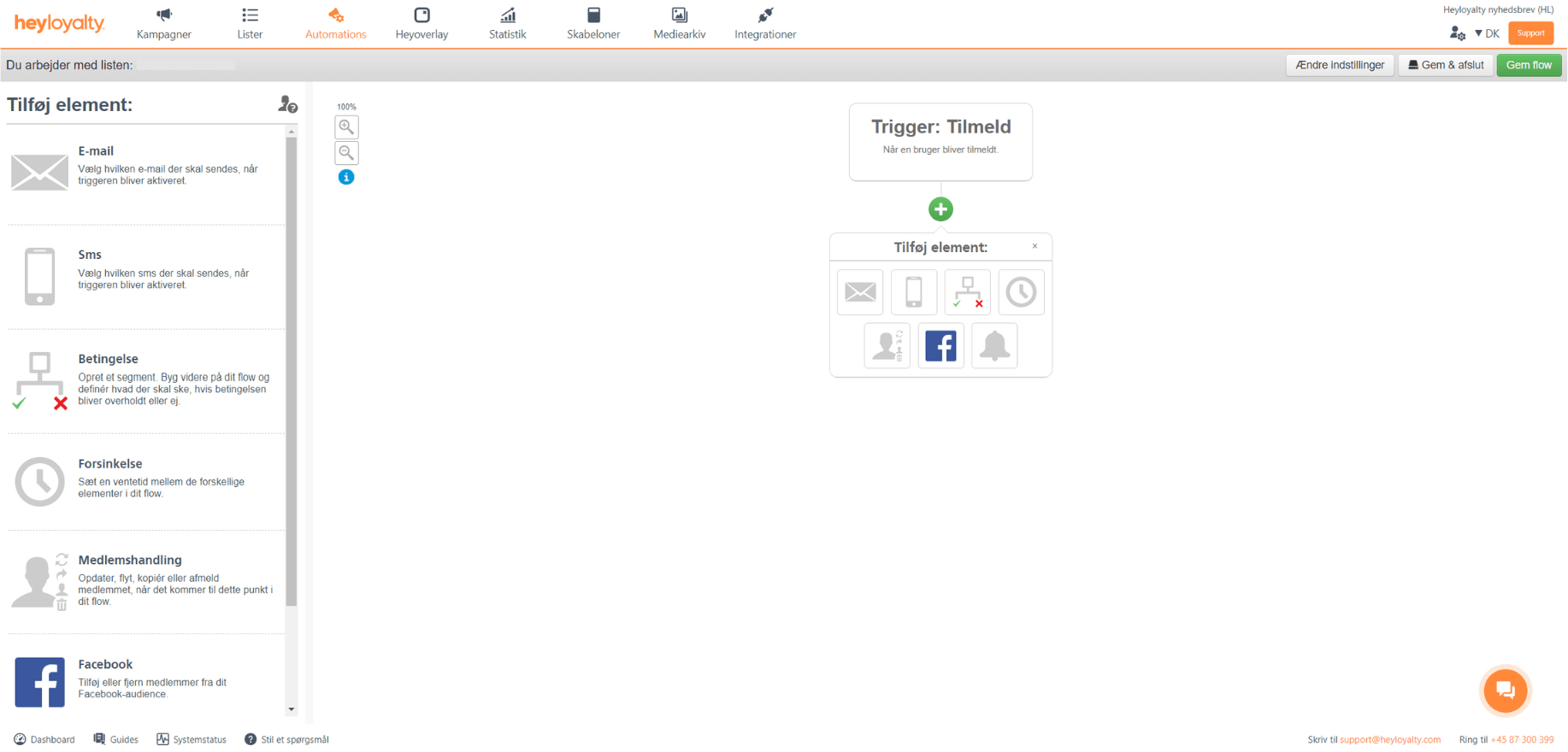Go to Statistik

508,24
